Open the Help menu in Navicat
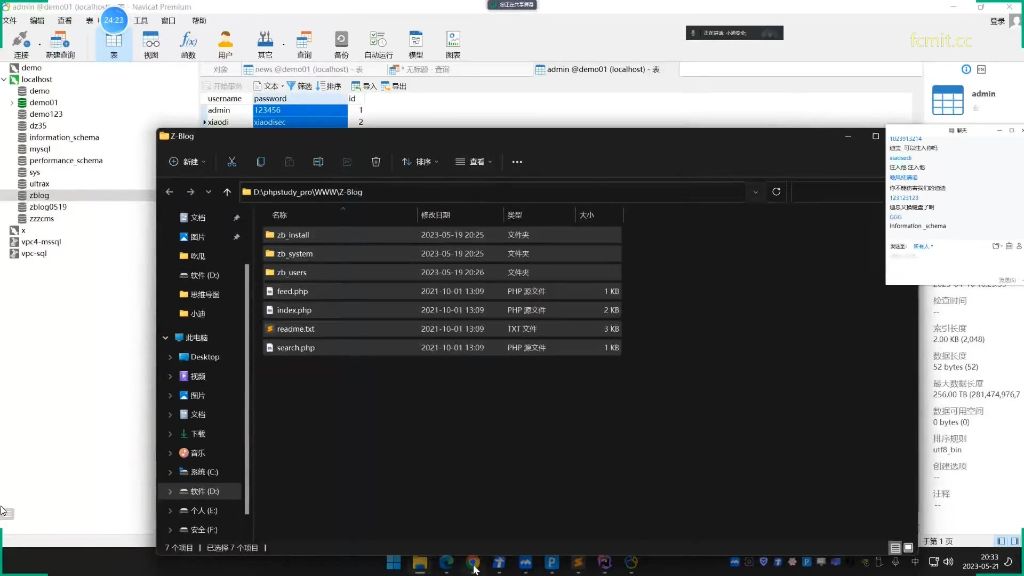 [199, 20]
